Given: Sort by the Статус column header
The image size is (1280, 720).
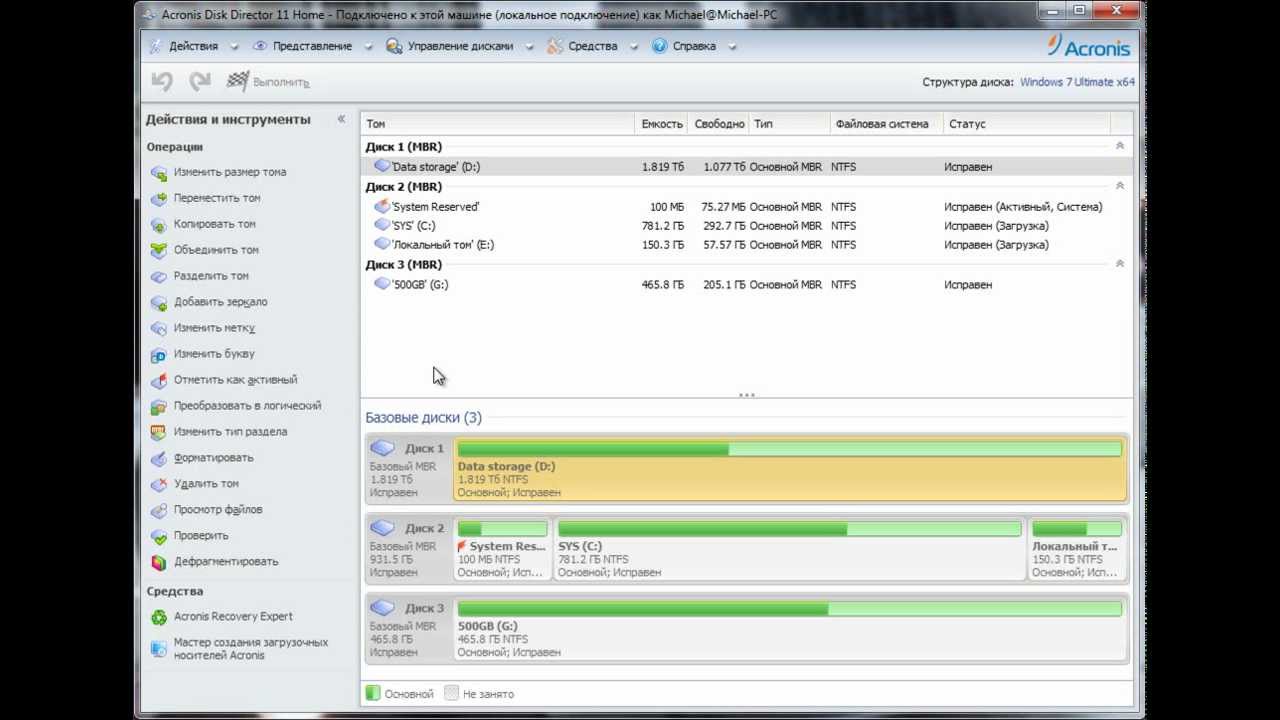Looking at the screenshot, I should coord(1025,124).
